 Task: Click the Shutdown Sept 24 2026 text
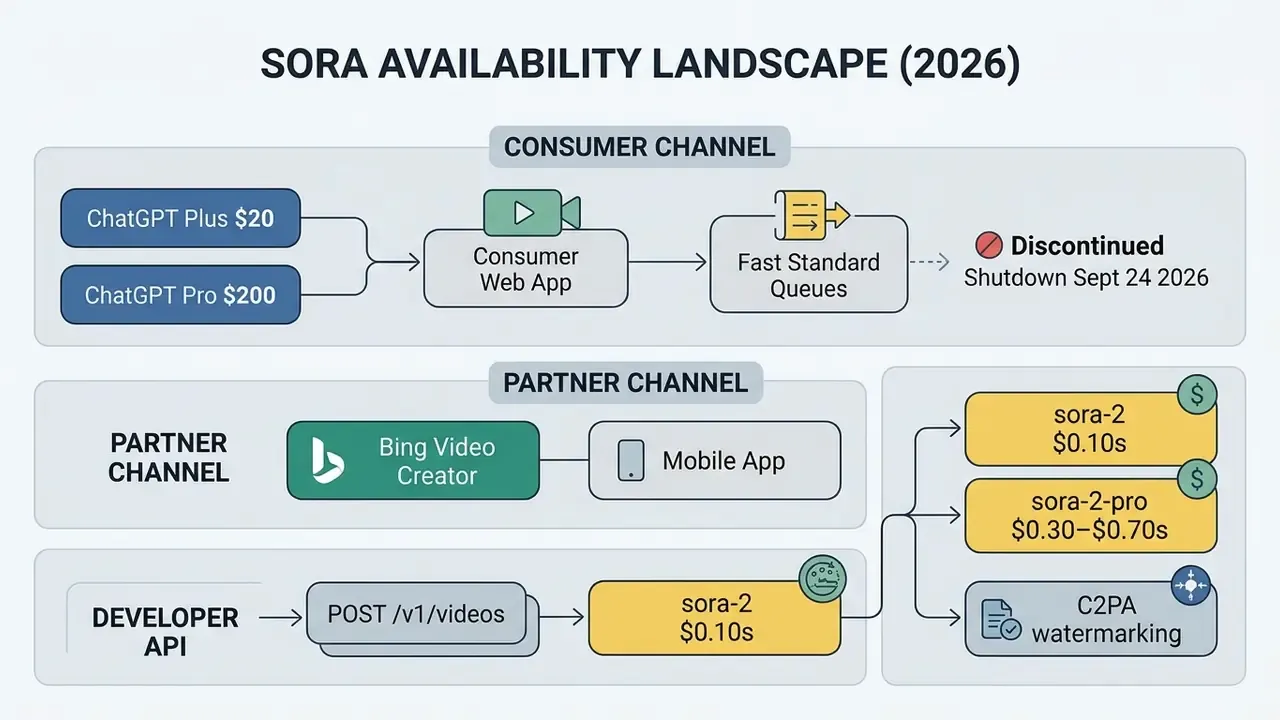[1086, 277]
